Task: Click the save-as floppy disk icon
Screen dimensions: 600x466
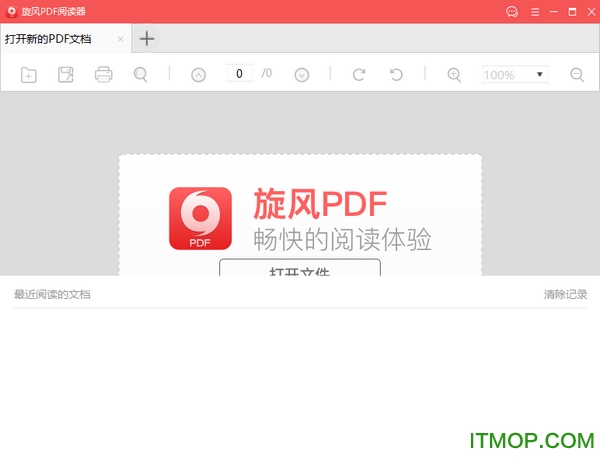Action: pyautogui.click(x=65, y=75)
